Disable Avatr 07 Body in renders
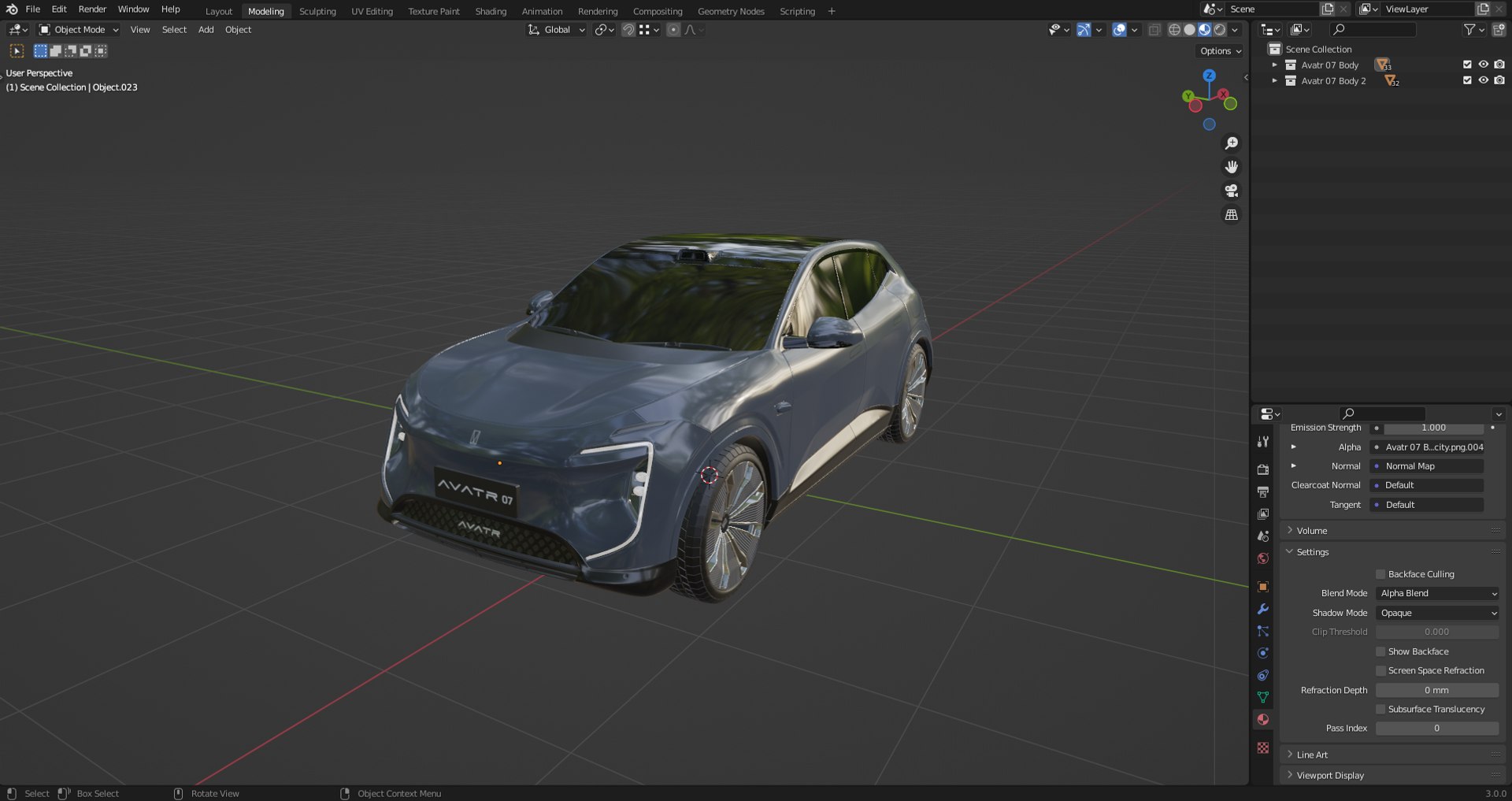The width and height of the screenshot is (1512, 801). point(1499,65)
